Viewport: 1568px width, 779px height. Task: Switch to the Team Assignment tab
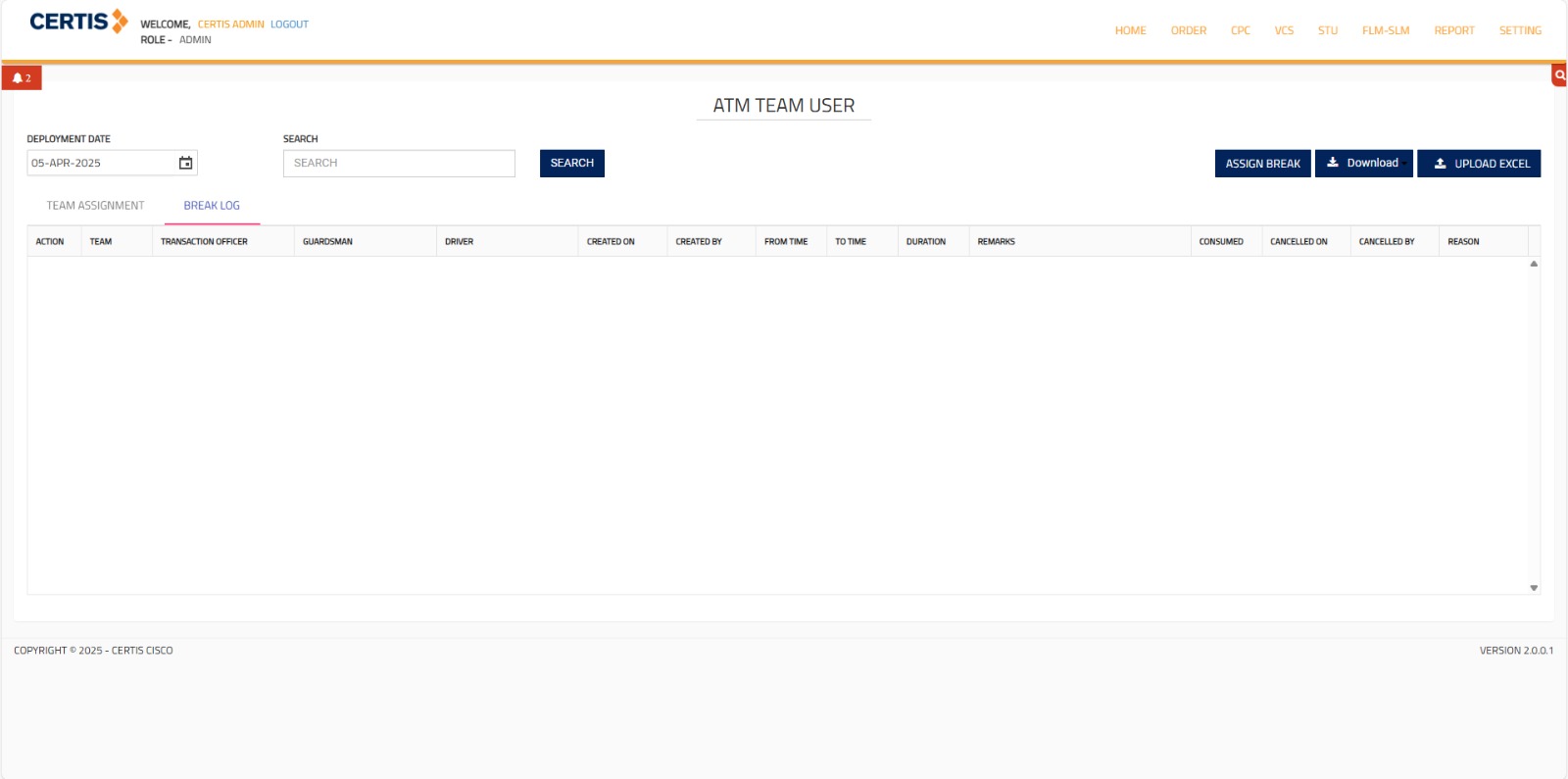click(95, 206)
